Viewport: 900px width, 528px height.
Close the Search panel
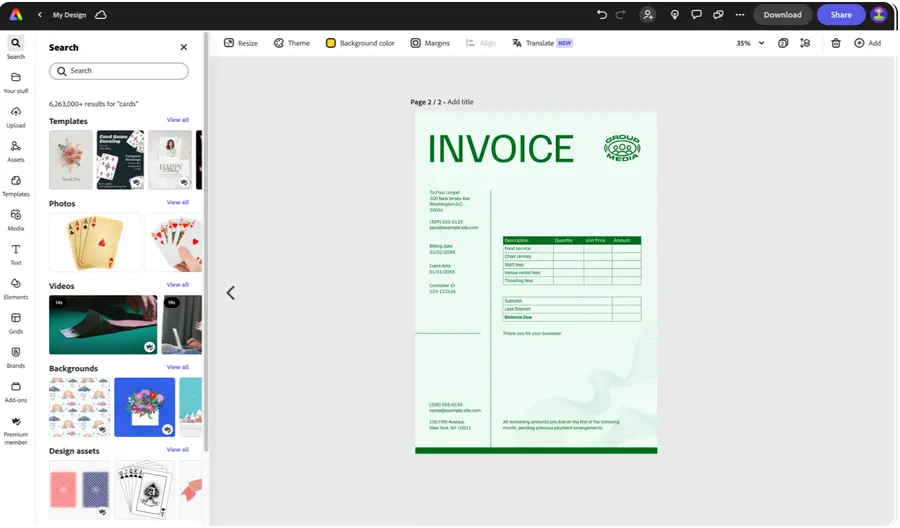click(183, 47)
